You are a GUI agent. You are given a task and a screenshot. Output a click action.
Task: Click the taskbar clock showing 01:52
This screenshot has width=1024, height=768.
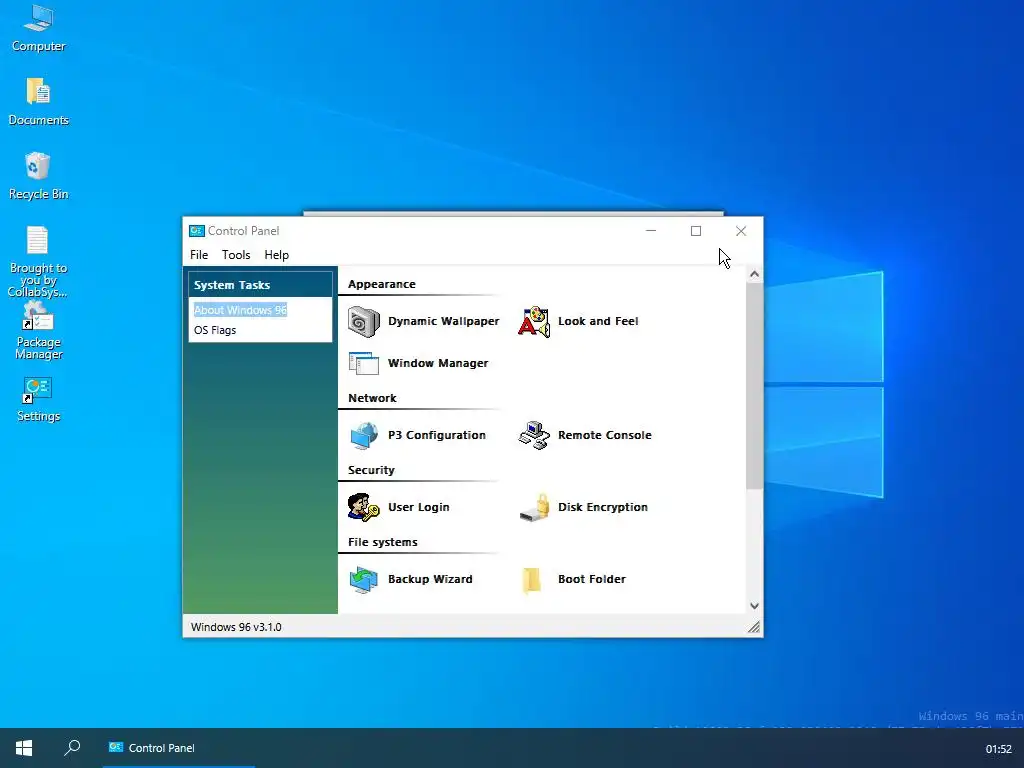(998, 749)
